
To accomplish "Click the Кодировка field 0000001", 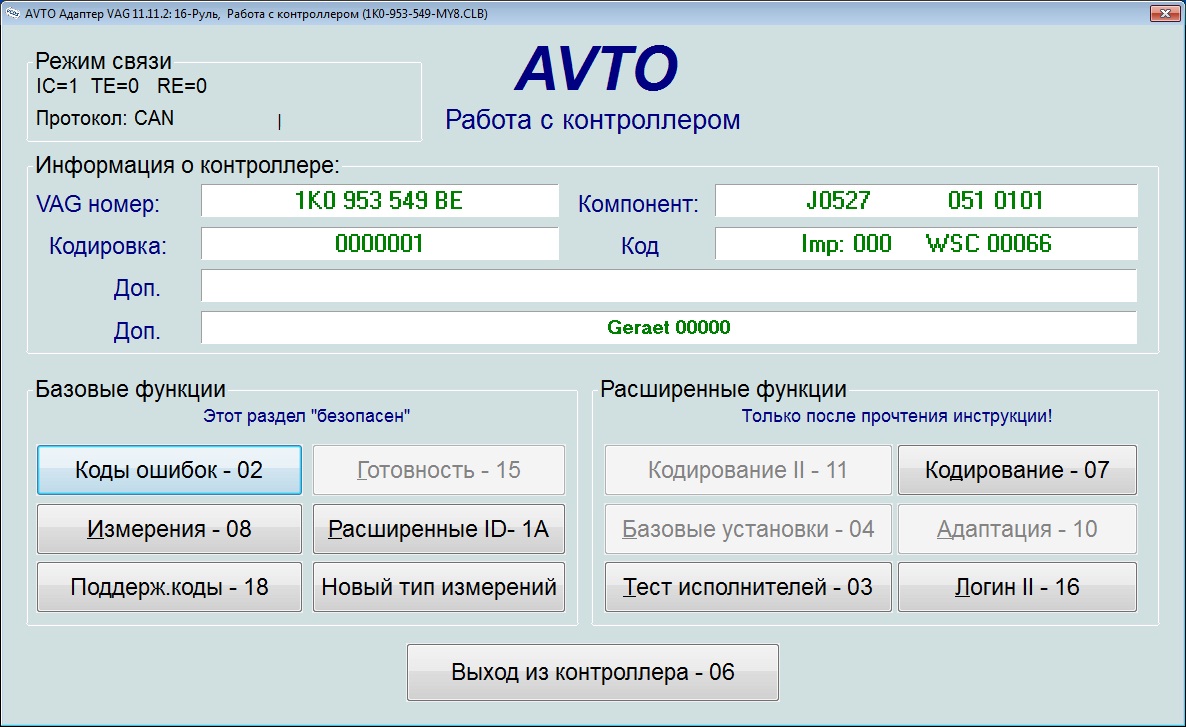I will point(380,244).
